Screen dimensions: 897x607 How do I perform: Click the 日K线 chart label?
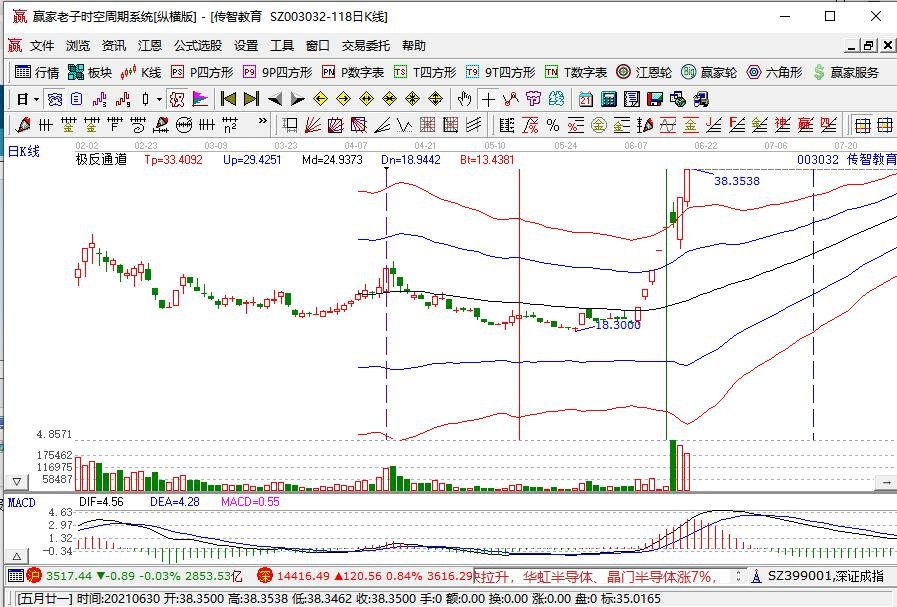pos(23,151)
